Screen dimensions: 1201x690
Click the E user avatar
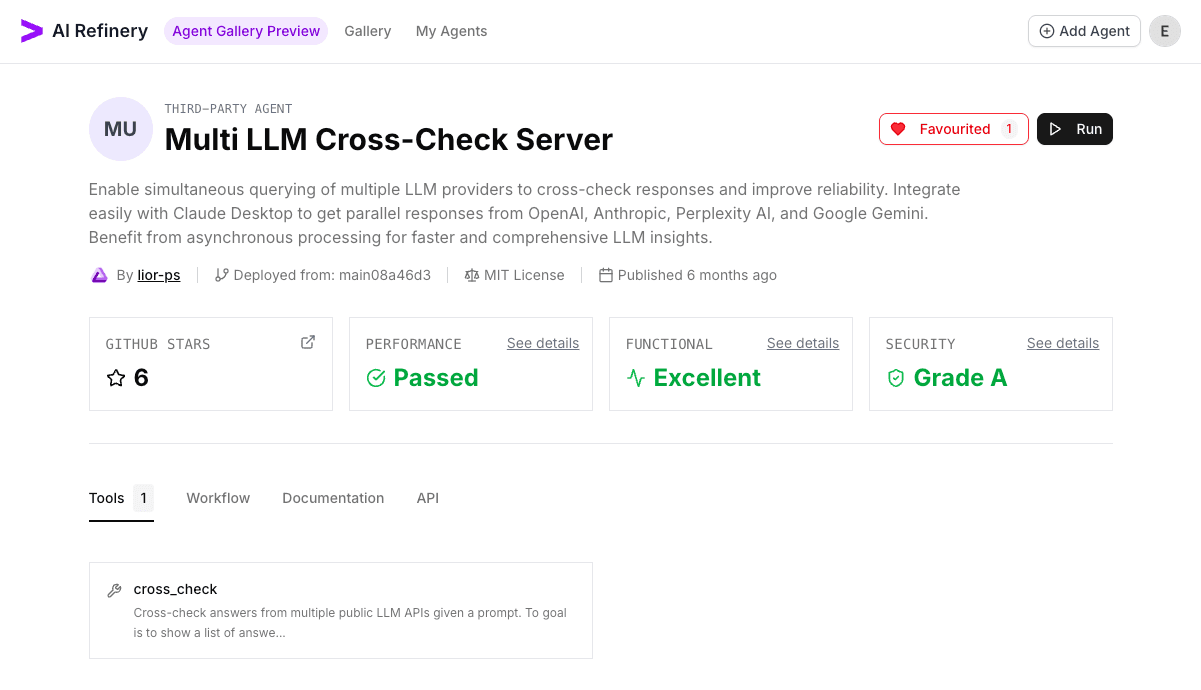(x=1164, y=31)
